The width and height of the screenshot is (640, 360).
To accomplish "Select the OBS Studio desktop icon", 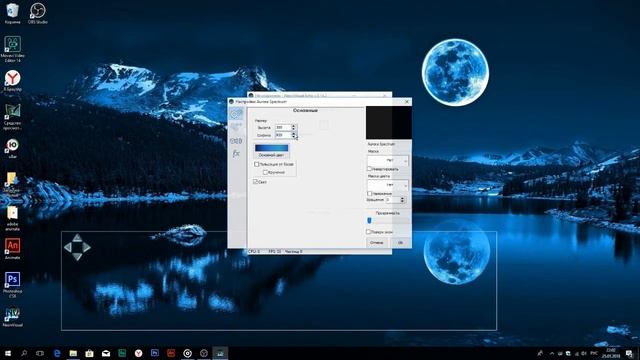I will click(x=38, y=13).
